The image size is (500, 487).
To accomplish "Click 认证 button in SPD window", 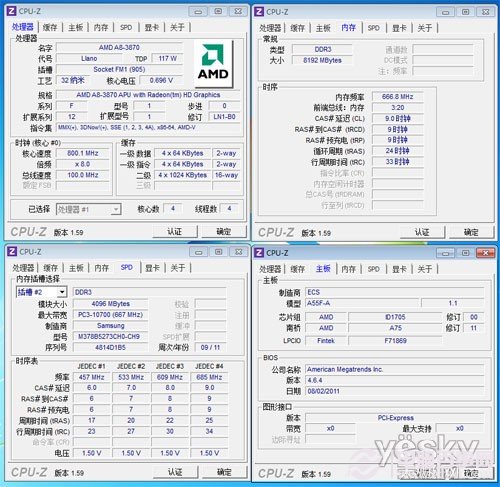I will 175,472.
